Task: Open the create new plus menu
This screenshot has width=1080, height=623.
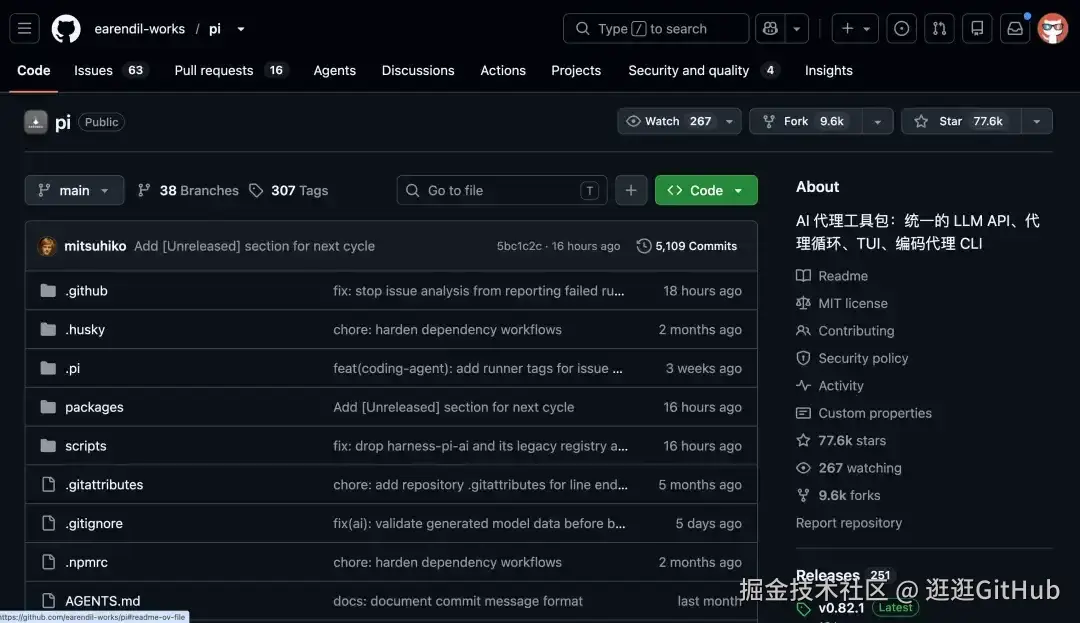Action: coord(855,29)
